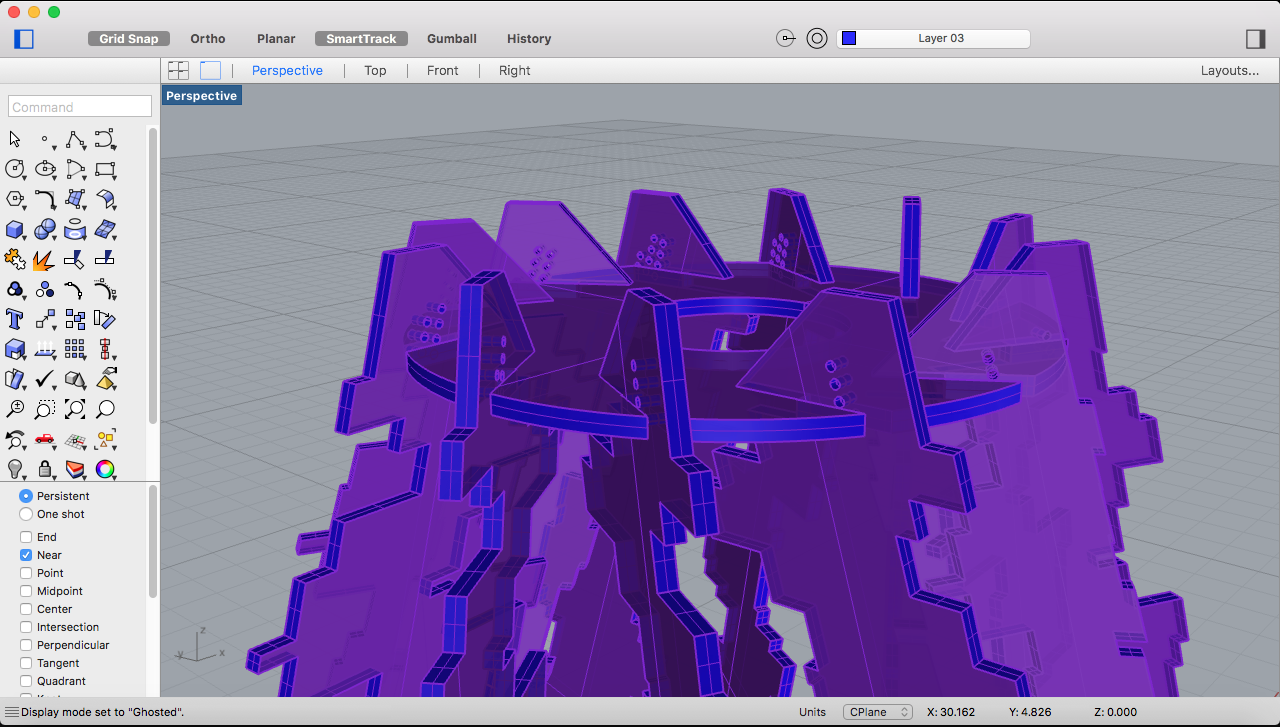Open the Layouts... menu
Screen dimensions: 1280x727
(x=1230, y=71)
